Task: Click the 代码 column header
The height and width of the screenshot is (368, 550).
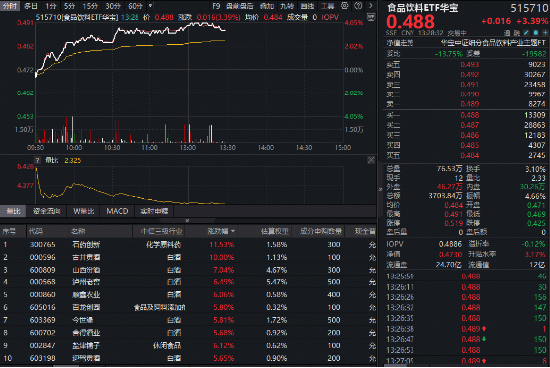Action: tap(35, 231)
